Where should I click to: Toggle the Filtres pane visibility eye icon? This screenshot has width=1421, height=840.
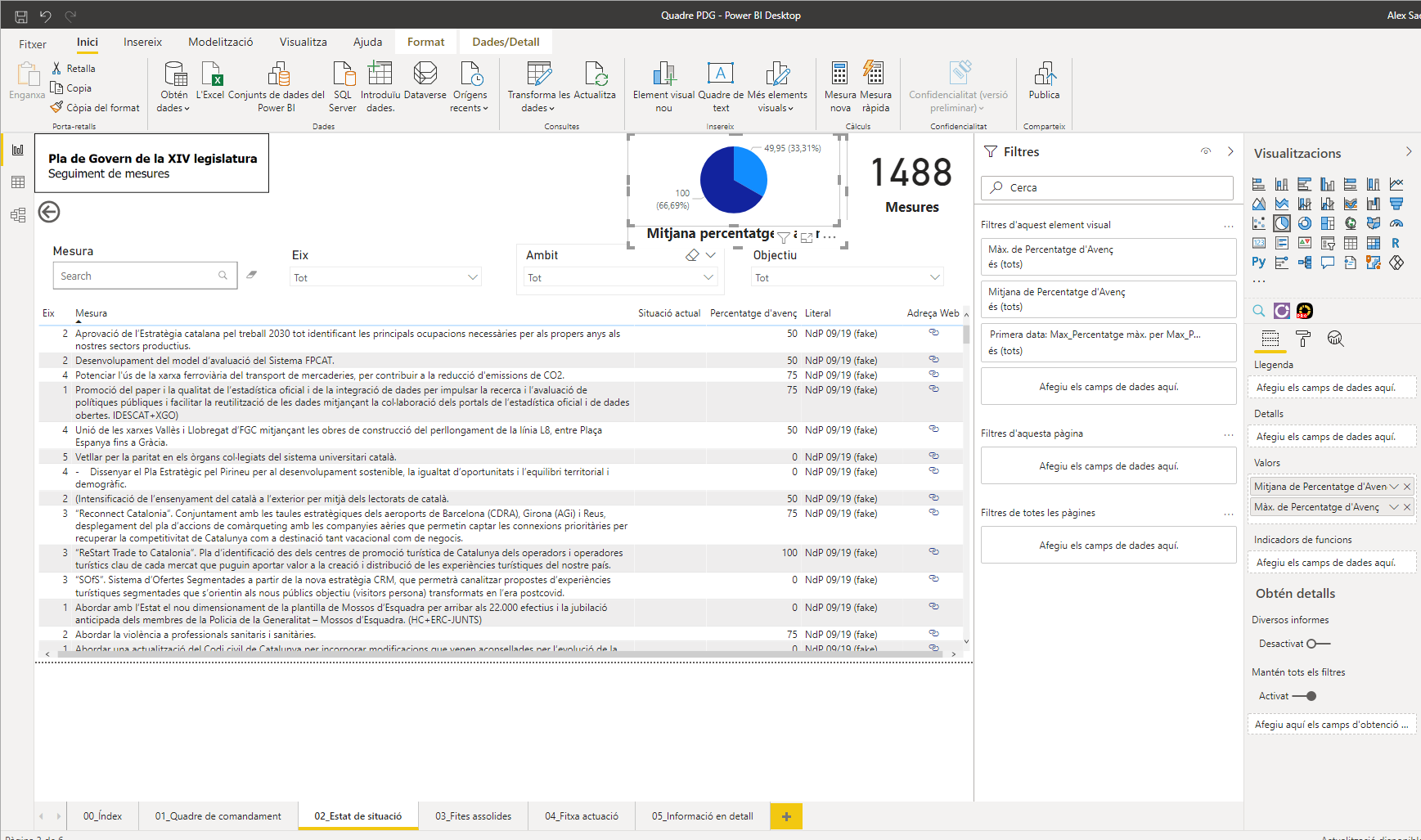pos(1206,151)
